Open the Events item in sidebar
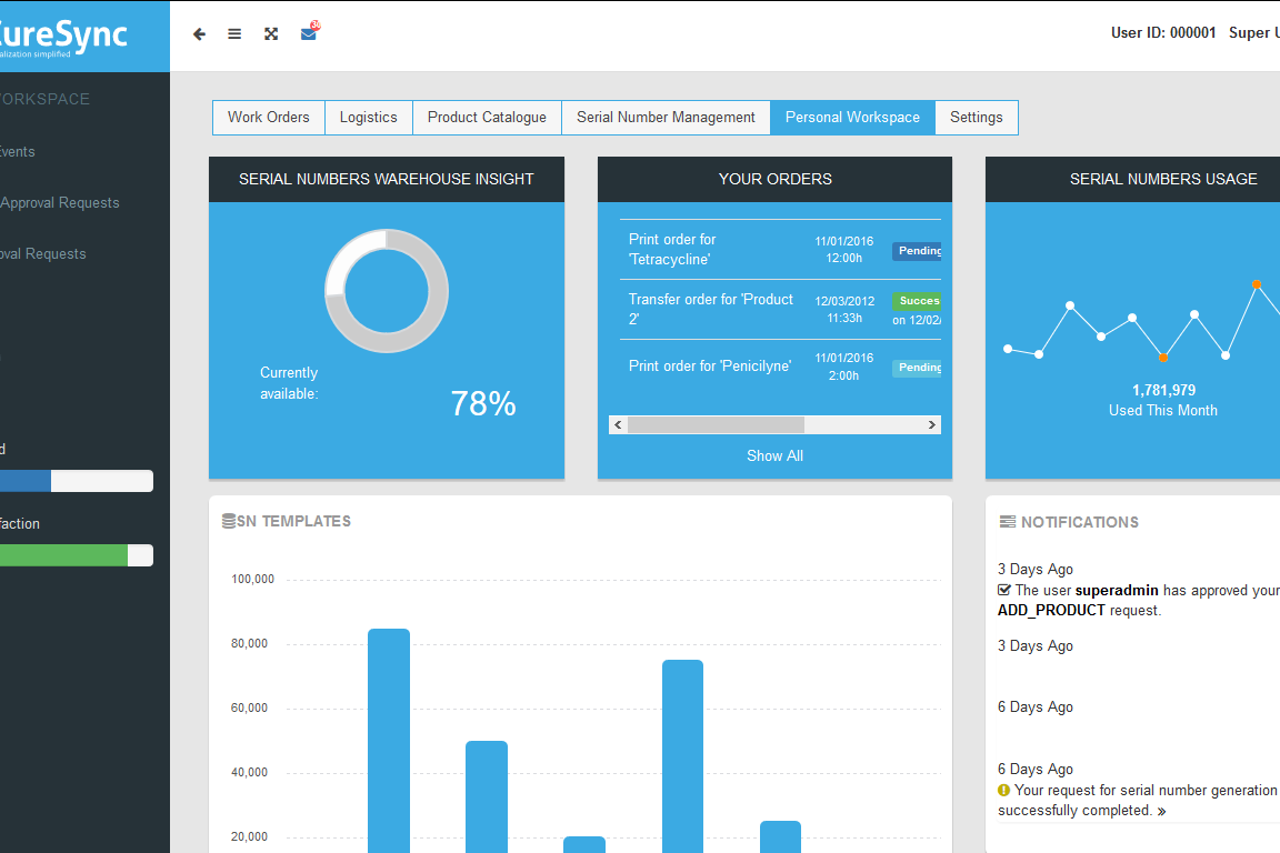 coord(17,152)
